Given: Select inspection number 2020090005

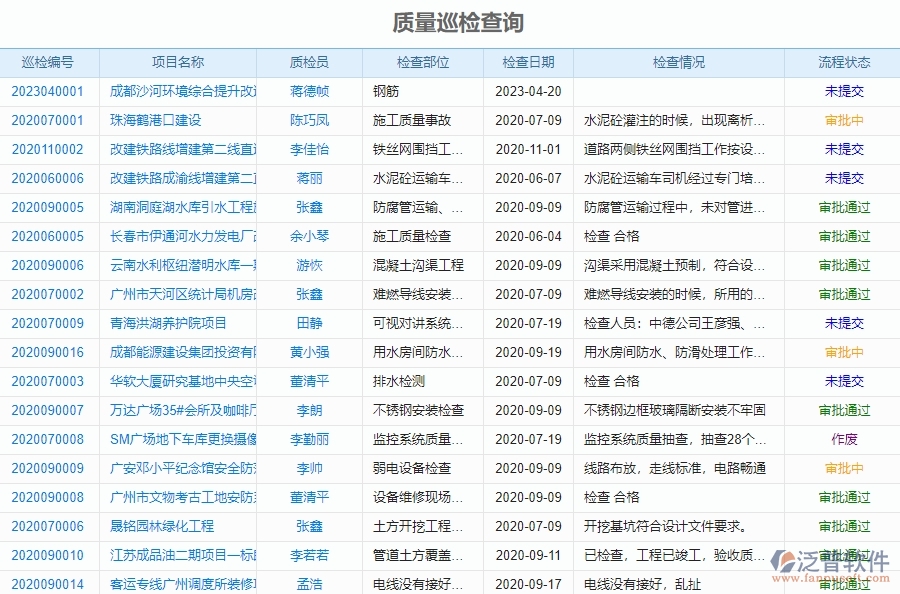Looking at the screenshot, I should point(50,206).
